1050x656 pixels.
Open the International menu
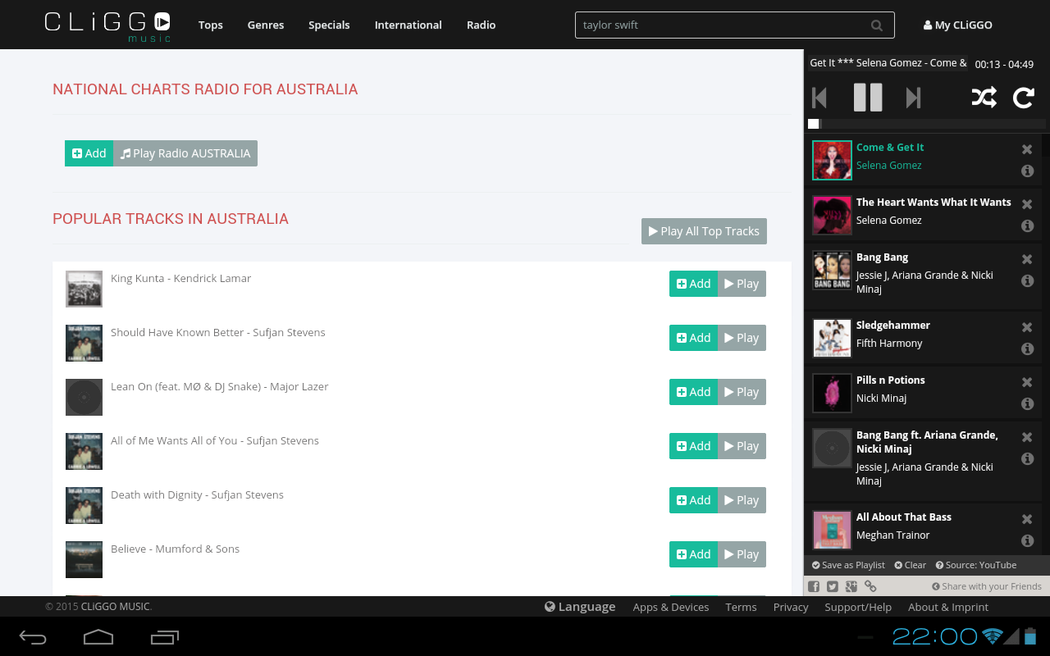pos(408,25)
